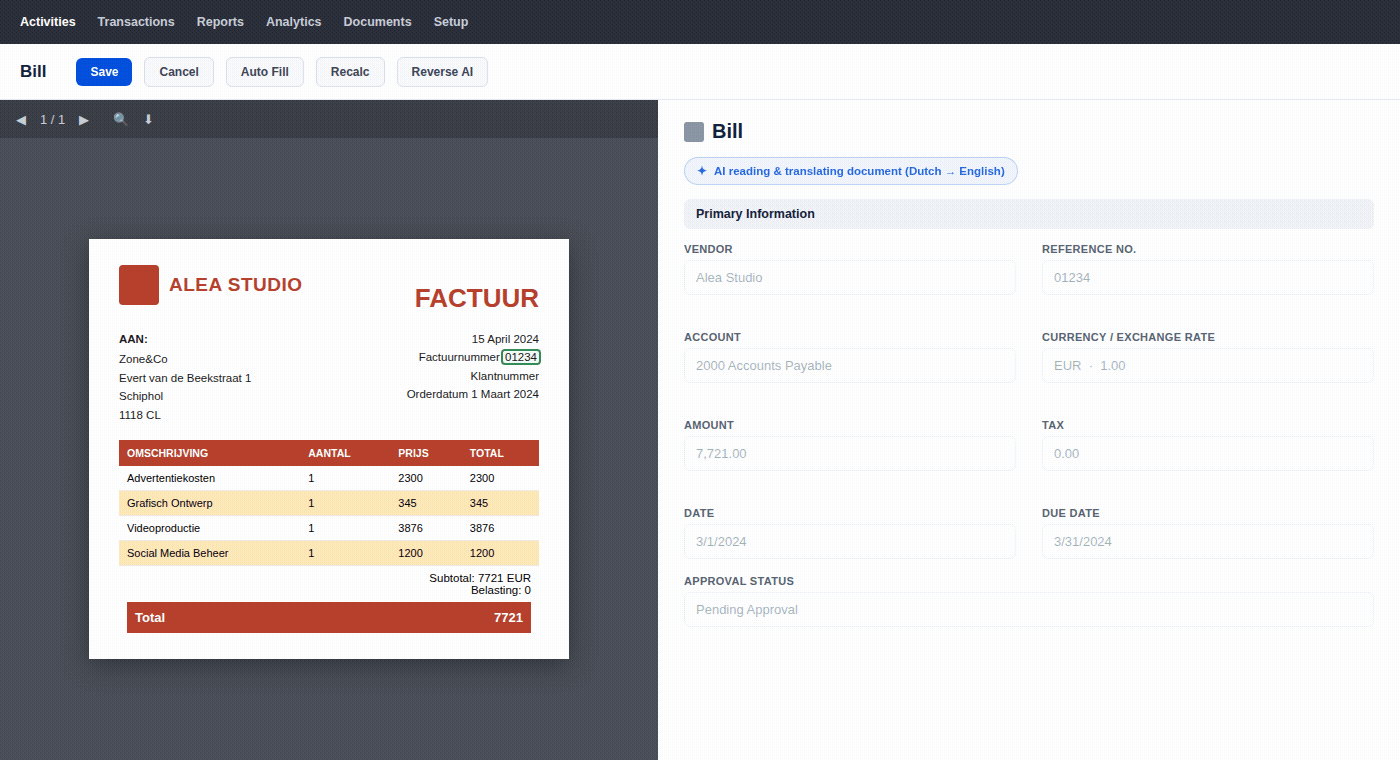Click the Reference No. field
The image size is (1400, 760).
pos(1208,278)
